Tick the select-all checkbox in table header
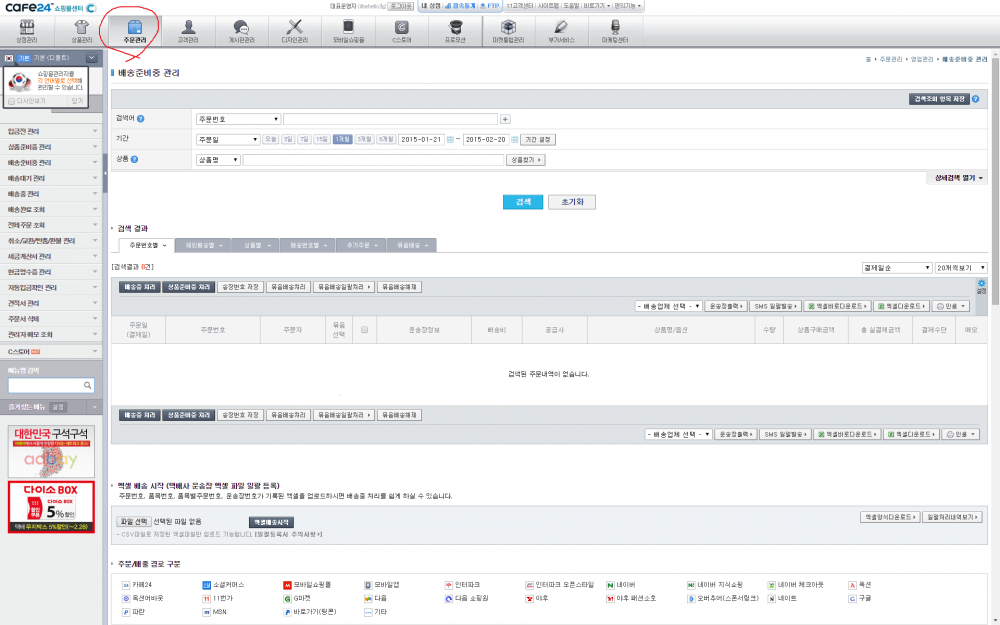The image size is (1000, 625). point(365,329)
